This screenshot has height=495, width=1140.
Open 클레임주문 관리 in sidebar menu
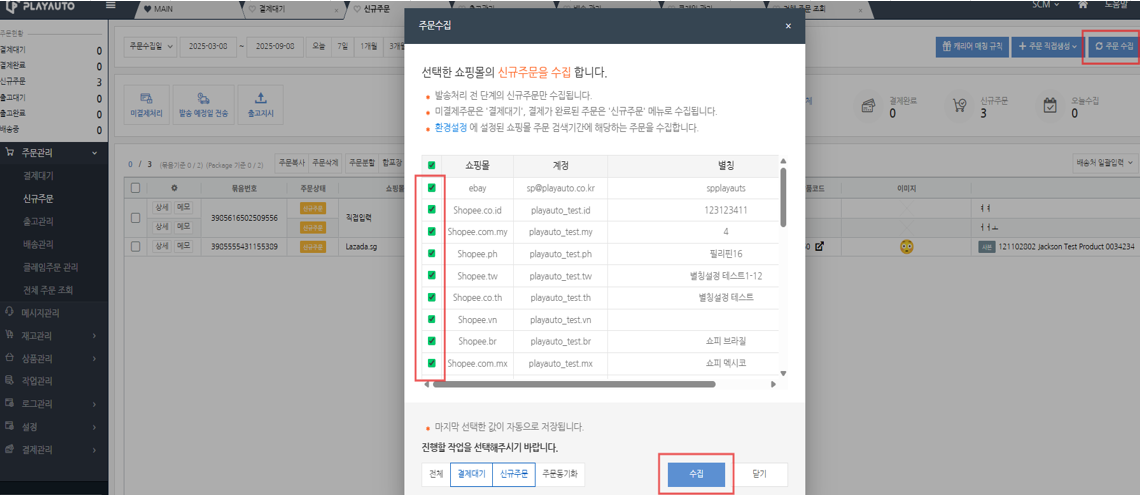[50, 267]
